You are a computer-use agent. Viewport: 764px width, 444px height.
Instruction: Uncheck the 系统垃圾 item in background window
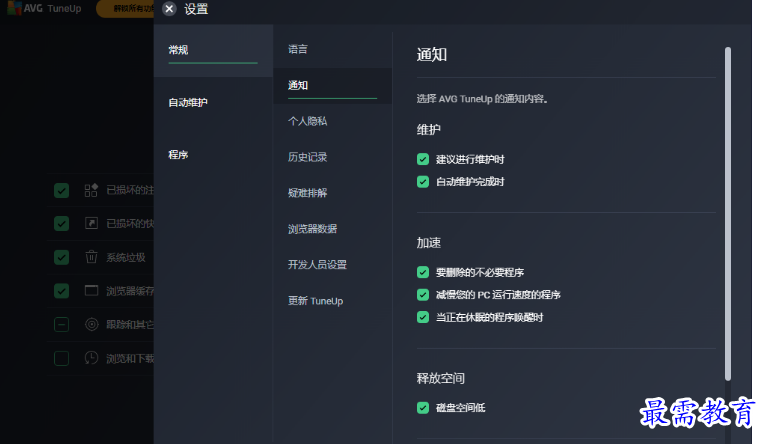[x=61, y=257]
